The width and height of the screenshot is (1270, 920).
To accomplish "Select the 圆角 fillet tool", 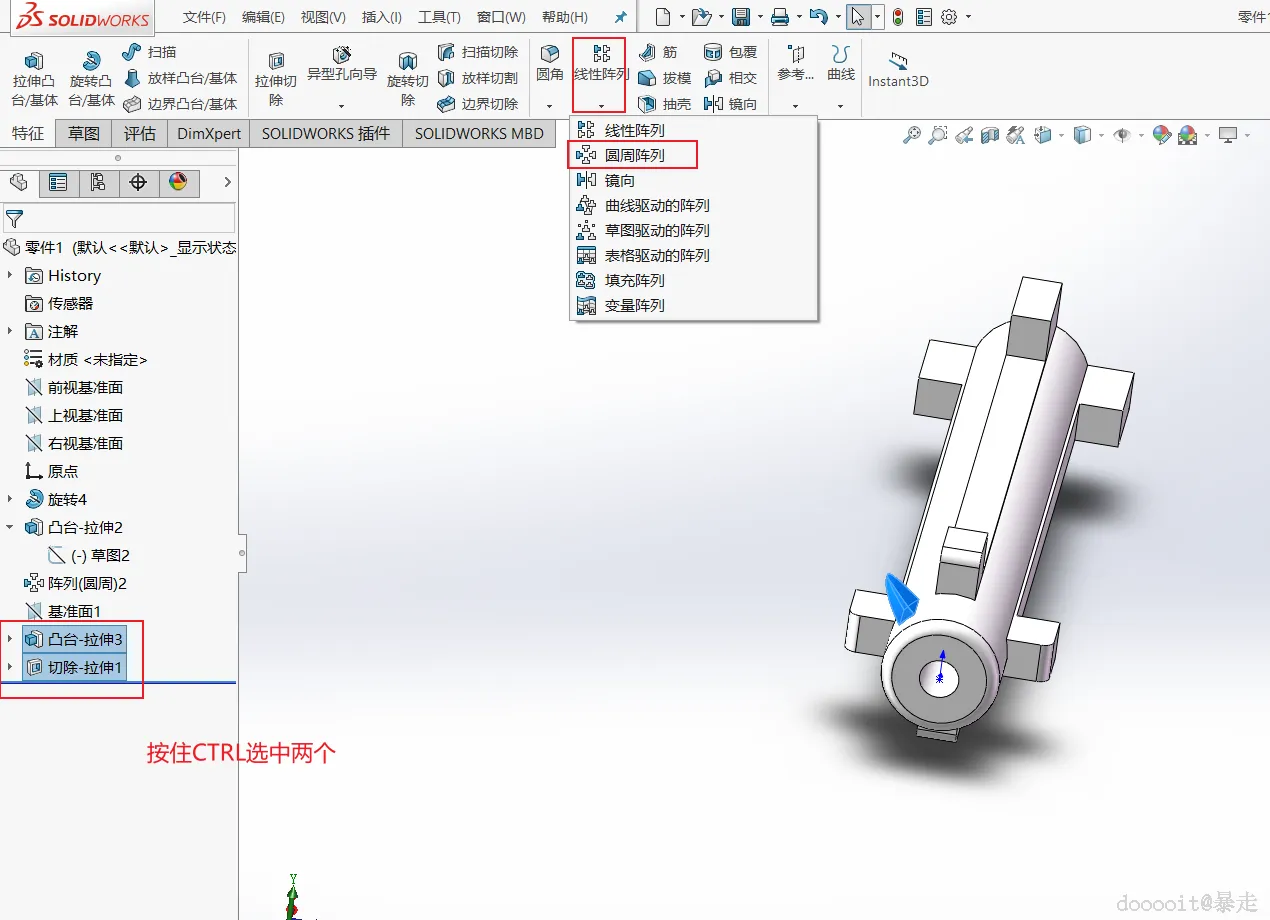I will point(549,64).
